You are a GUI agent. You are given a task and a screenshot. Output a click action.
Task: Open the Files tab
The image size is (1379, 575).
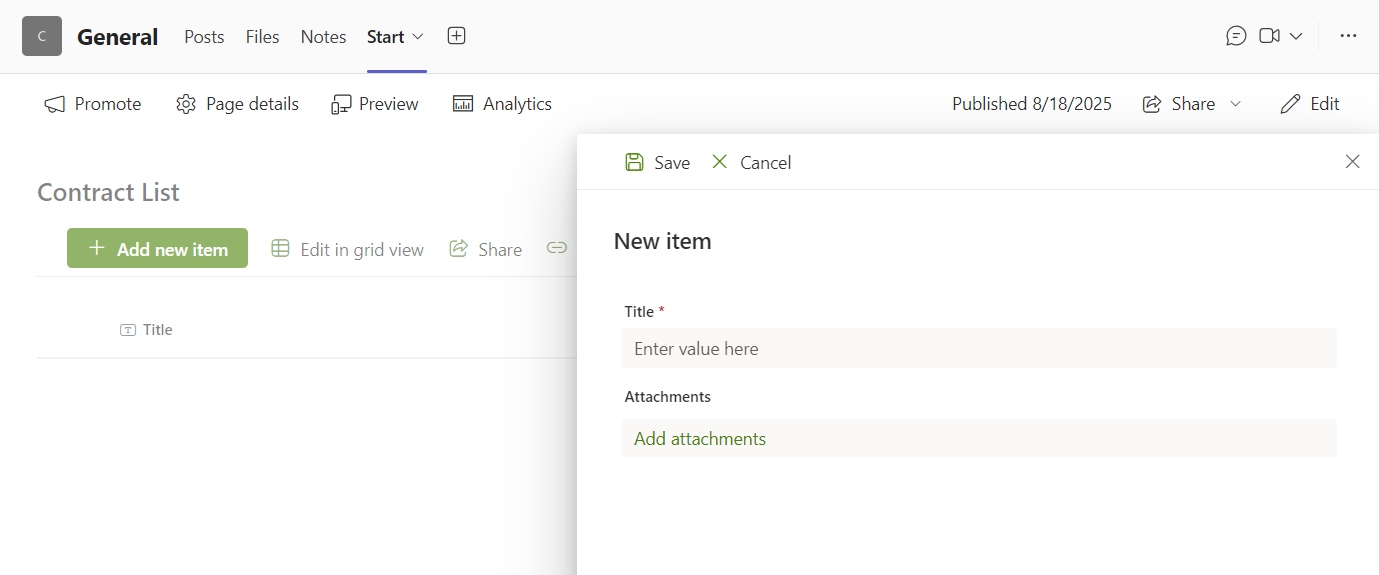point(262,37)
